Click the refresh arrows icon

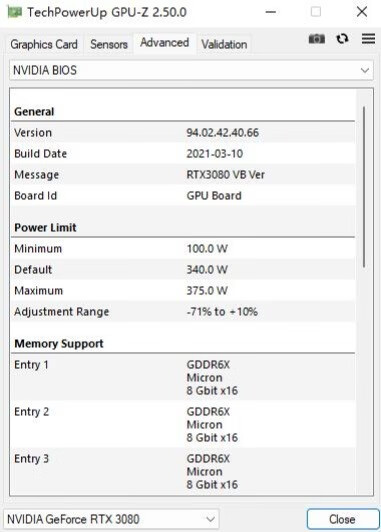point(342,39)
